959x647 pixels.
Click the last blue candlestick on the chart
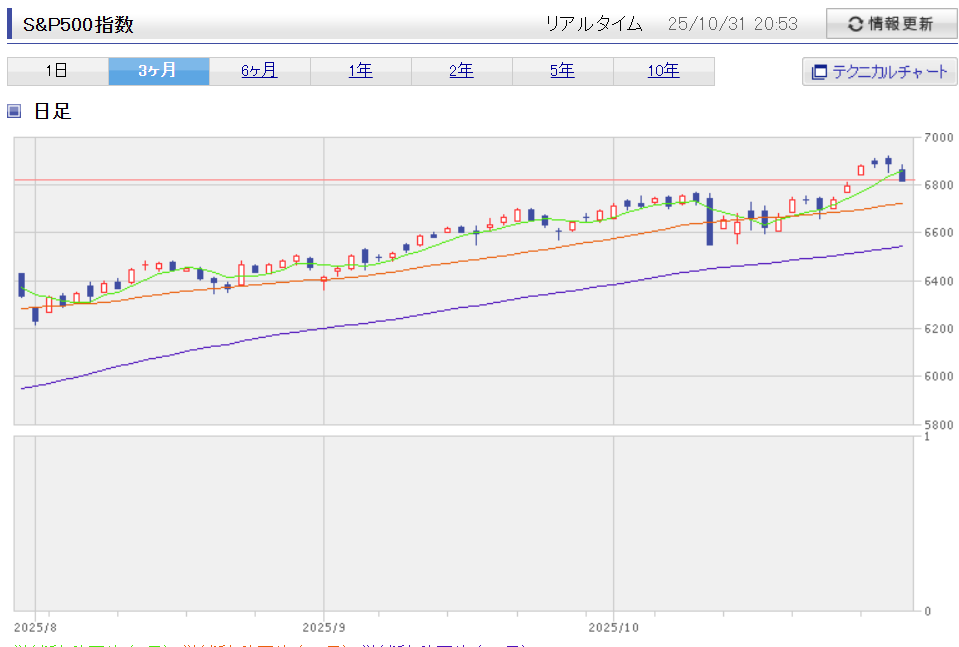coord(902,175)
